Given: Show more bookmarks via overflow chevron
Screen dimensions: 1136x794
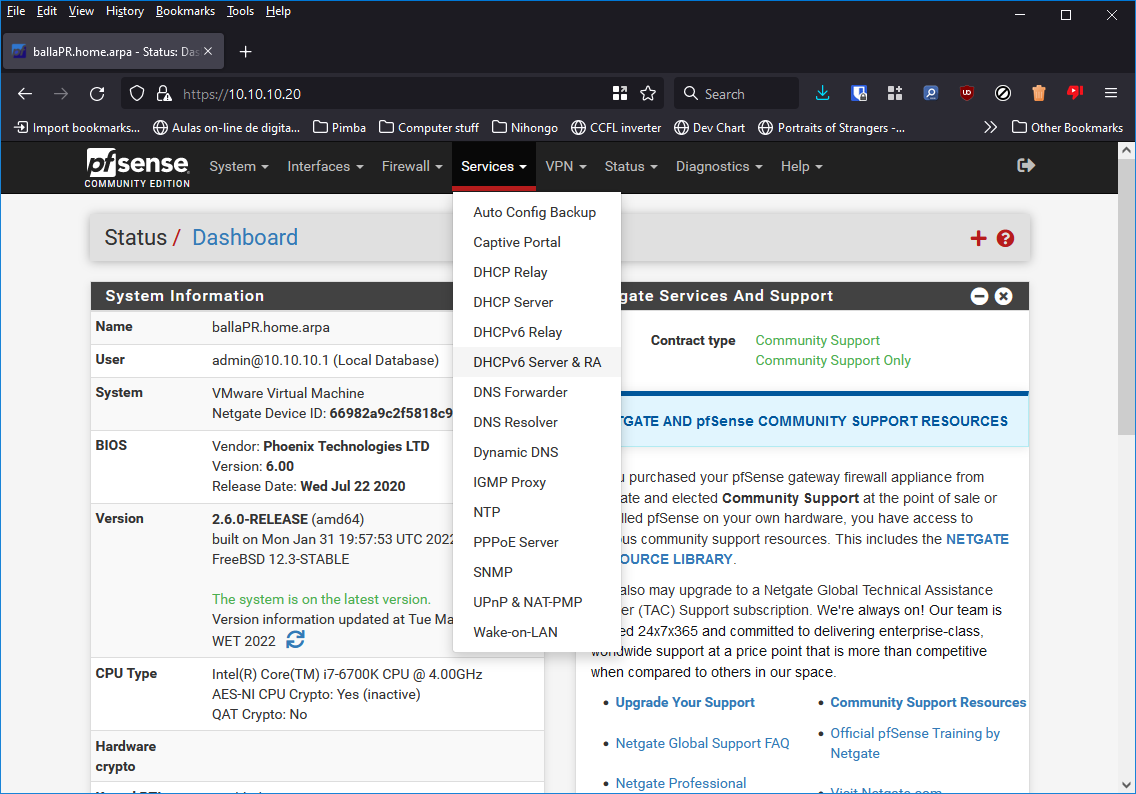Looking at the screenshot, I should (x=990, y=127).
